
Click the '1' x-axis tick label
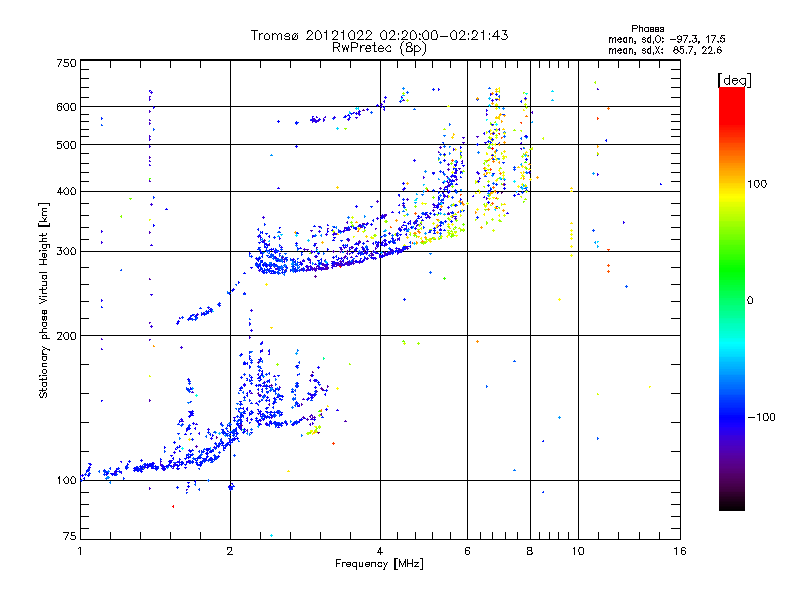(80, 551)
